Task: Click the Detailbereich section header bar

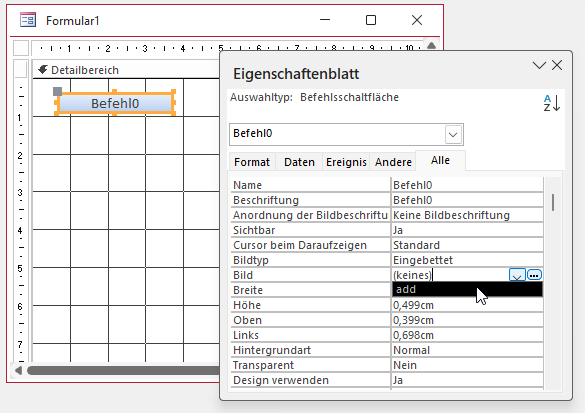Action: pyautogui.click(x=126, y=70)
